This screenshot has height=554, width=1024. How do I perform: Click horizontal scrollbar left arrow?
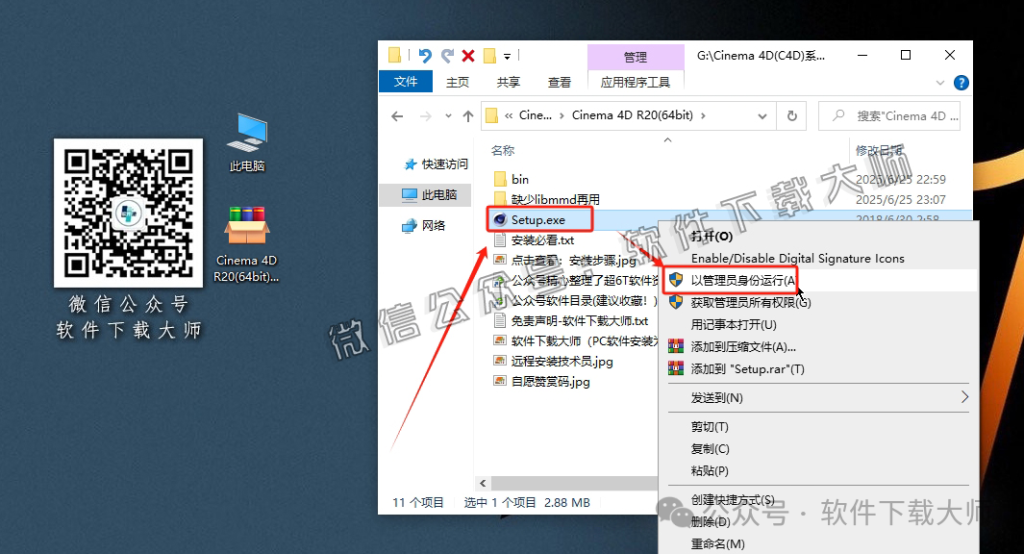(x=483, y=483)
